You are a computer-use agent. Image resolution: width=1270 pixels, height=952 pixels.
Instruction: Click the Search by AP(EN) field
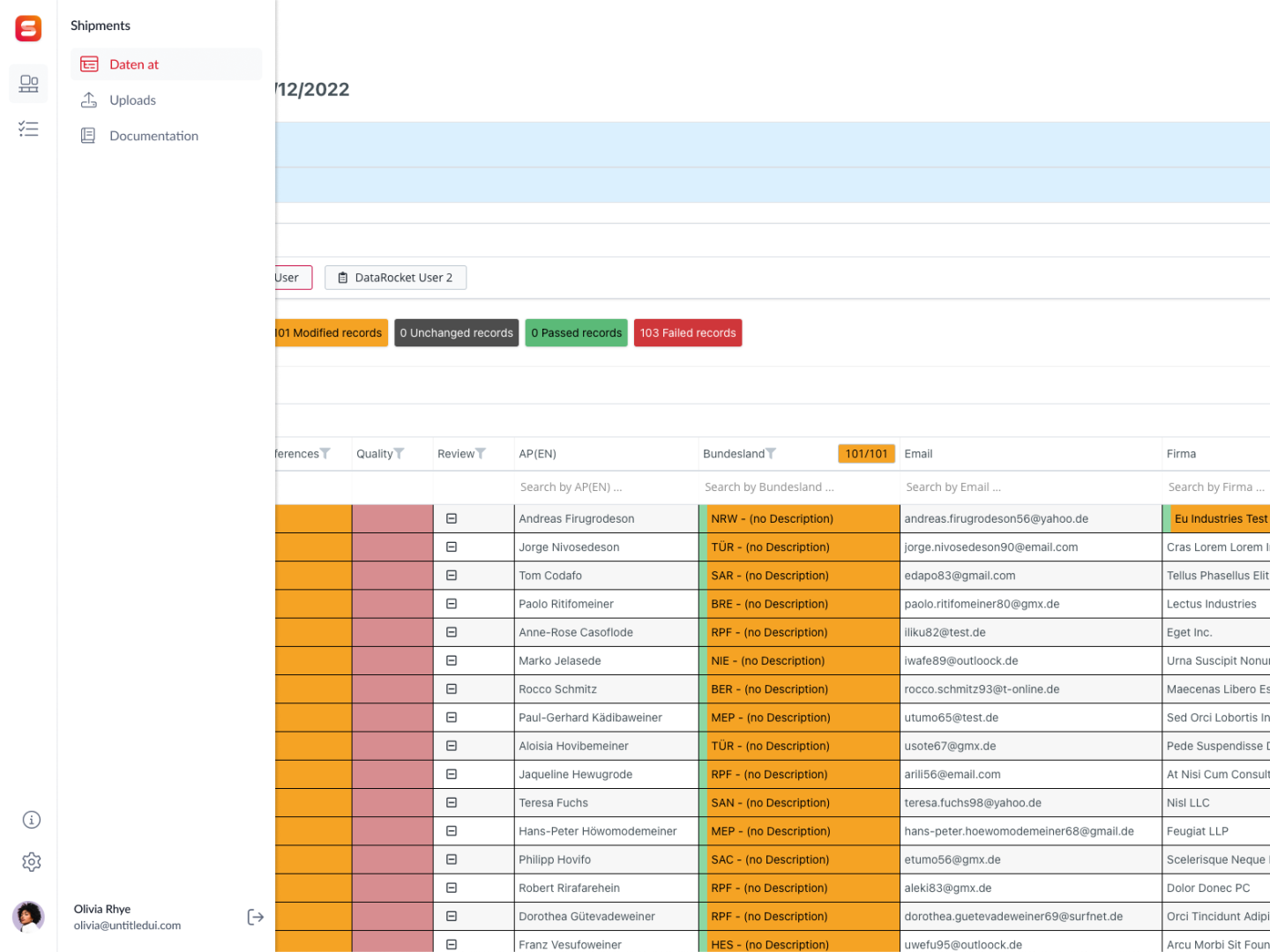coord(606,487)
